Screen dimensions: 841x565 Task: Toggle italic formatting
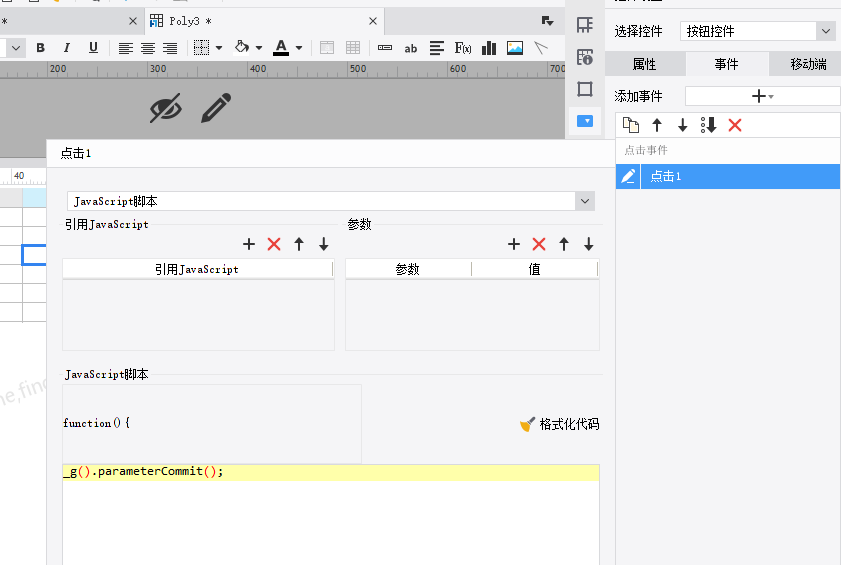pyautogui.click(x=67, y=48)
